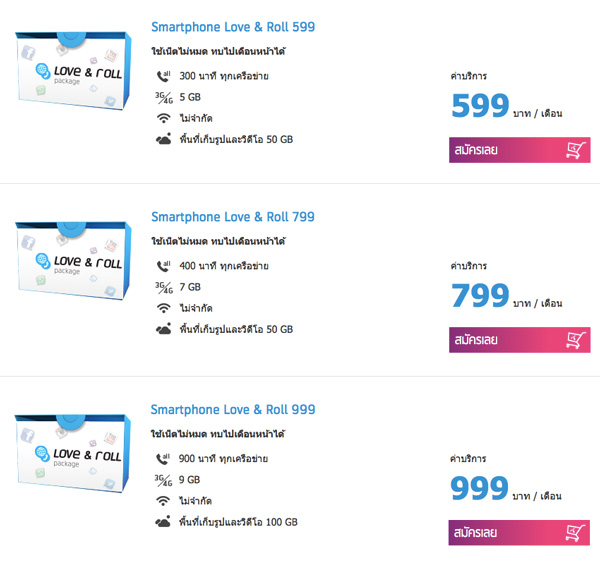Click the cloud storage icon beside 100 GB
This screenshot has width=600, height=562.
tap(163, 522)
